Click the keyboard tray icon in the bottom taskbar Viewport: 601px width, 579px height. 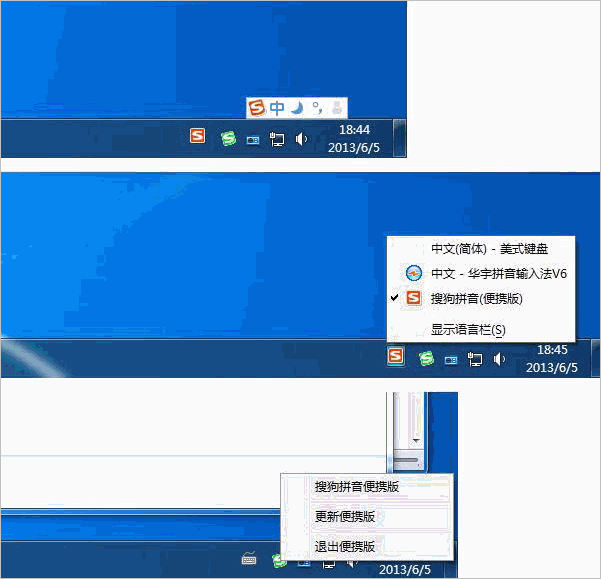249,559
